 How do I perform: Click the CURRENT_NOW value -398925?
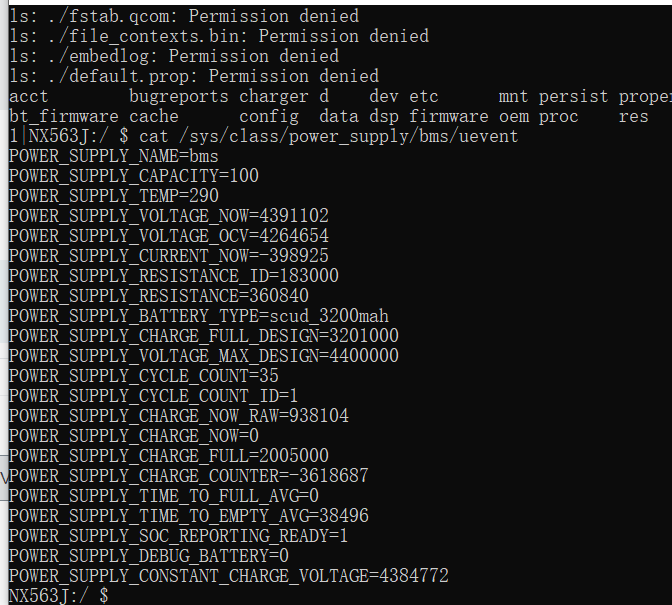tap(288, 256)
